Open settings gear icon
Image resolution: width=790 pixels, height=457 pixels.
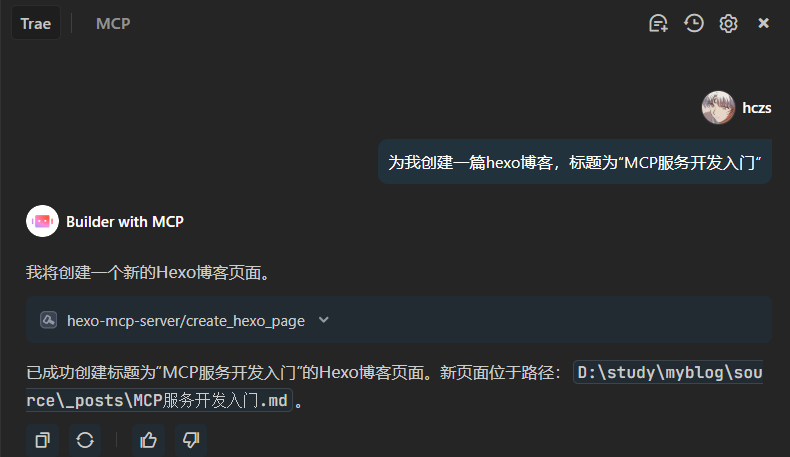coord(728,23)
